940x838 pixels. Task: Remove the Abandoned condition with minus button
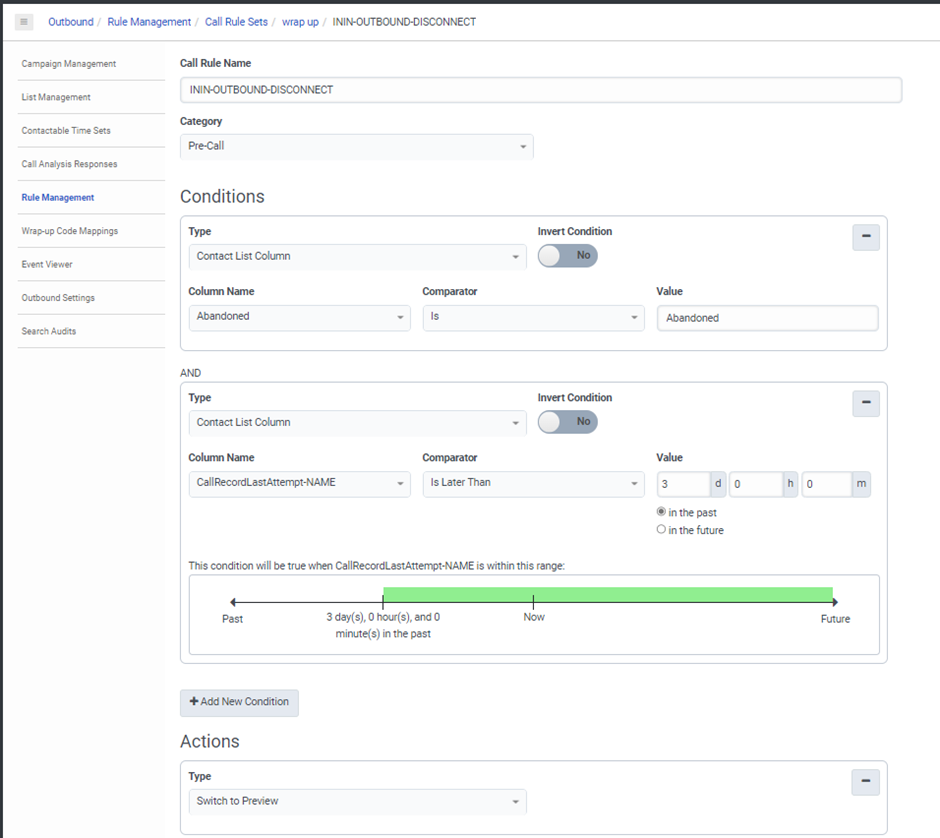(866, 237)
